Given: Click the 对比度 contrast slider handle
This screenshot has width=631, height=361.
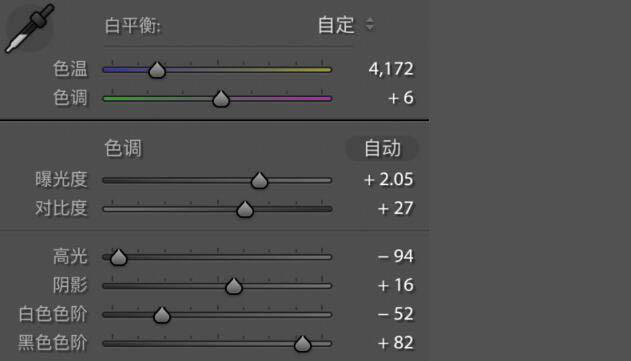Looking at the screenshot, I should [245, 209].
